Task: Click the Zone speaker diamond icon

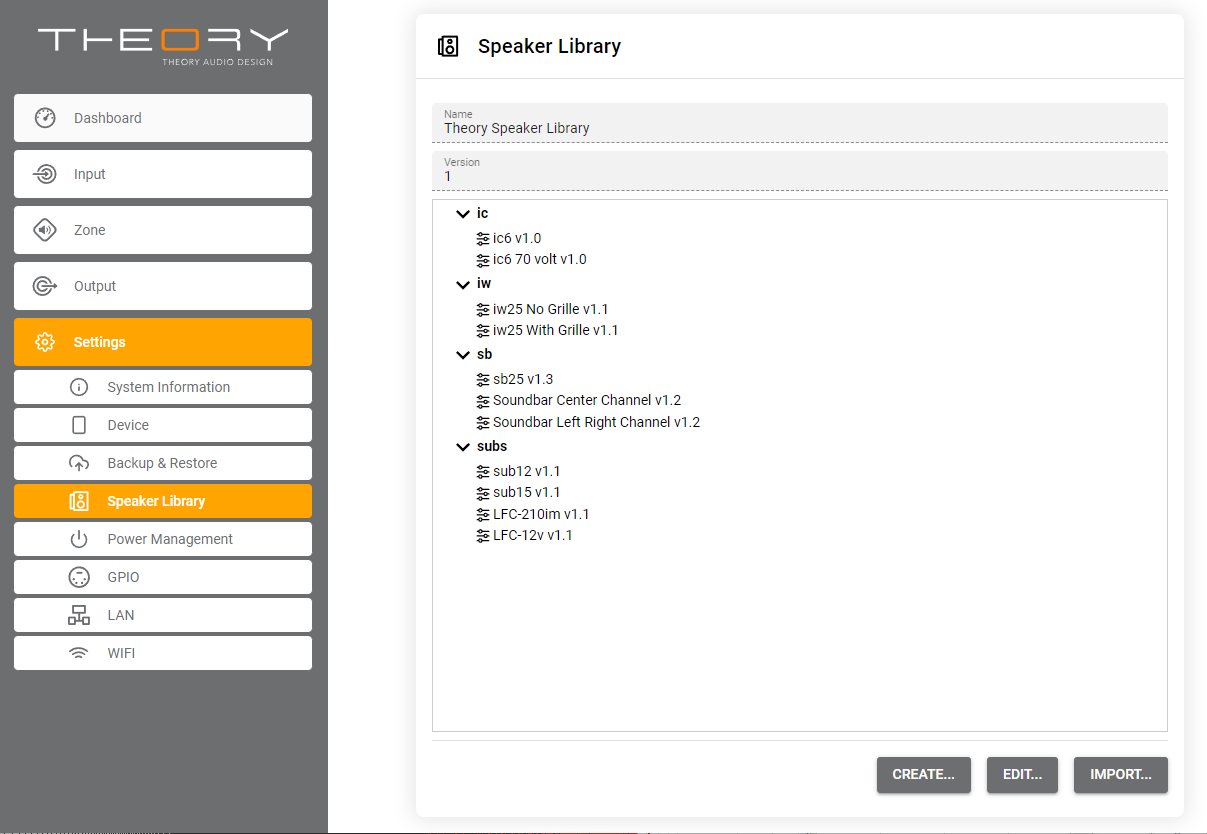Action: 45,230
